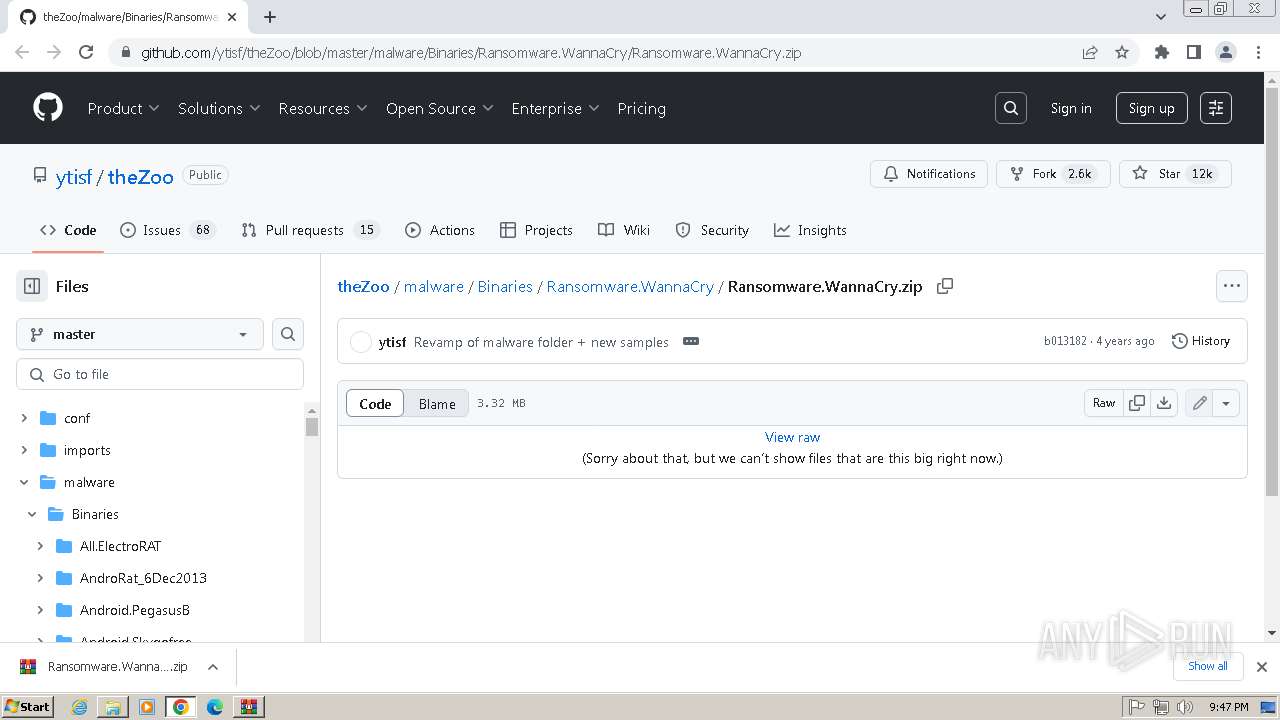Expand the Open Source menu
The width and height of the screenshot is (1280, 720).
(440, 108)
